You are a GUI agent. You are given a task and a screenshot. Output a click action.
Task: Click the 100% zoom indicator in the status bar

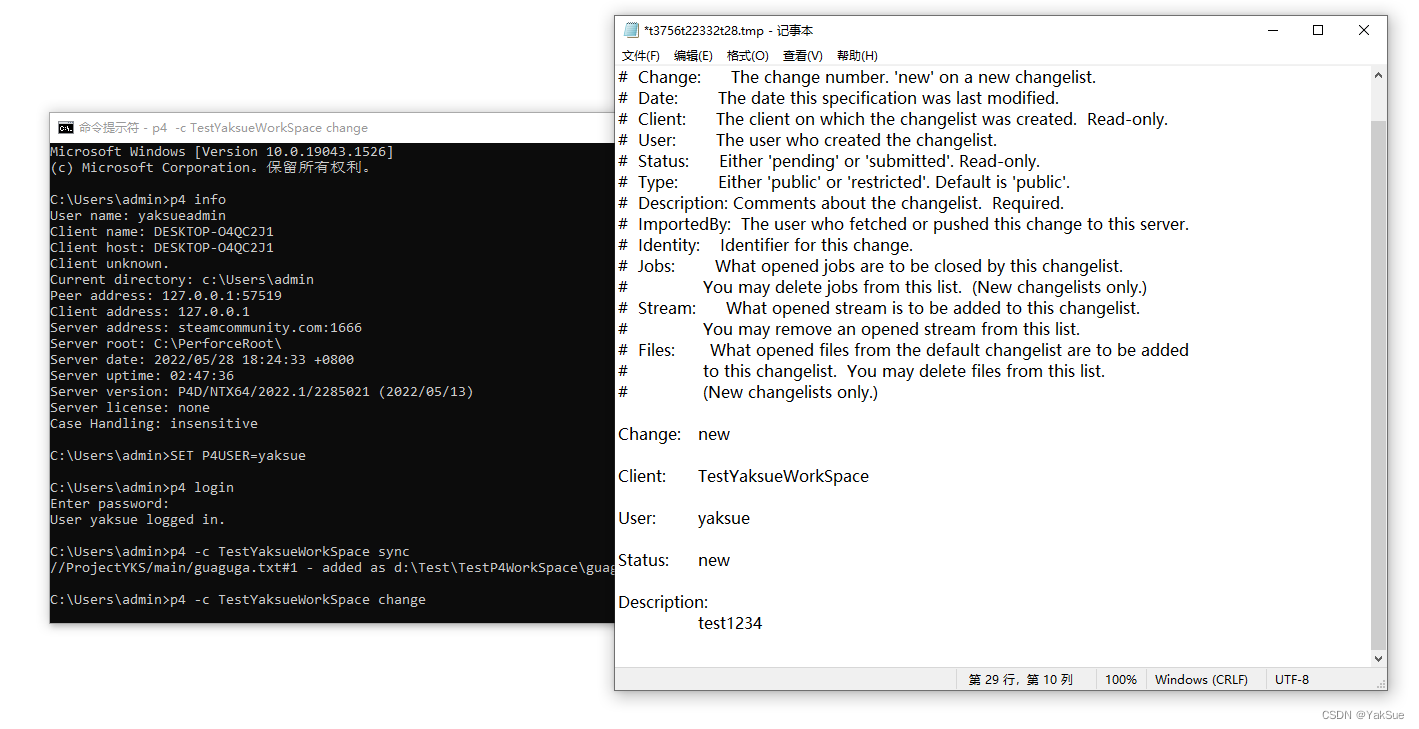(1121, 679)
